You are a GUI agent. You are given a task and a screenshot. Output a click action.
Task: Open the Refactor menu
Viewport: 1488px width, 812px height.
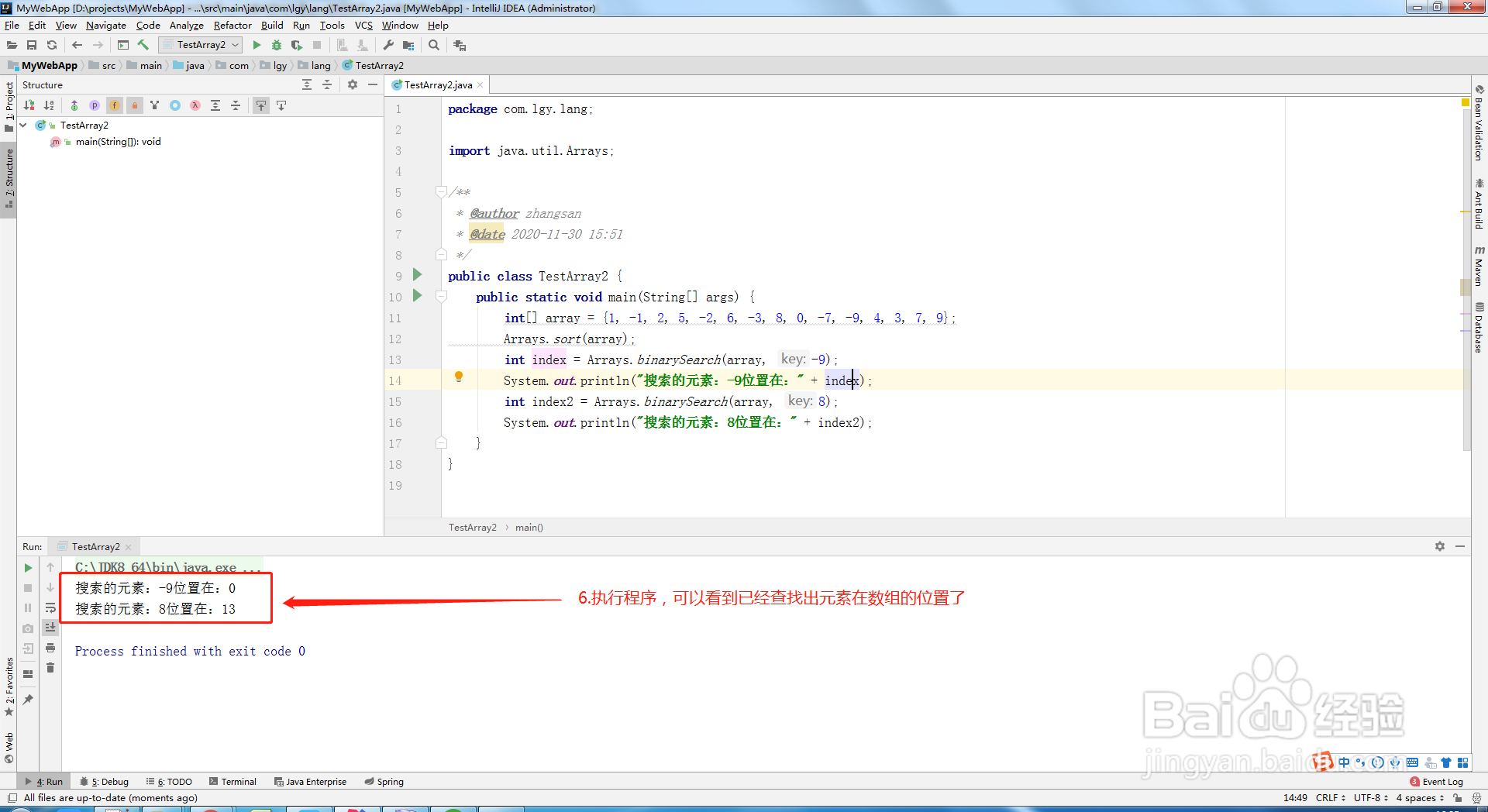[232, 26]
